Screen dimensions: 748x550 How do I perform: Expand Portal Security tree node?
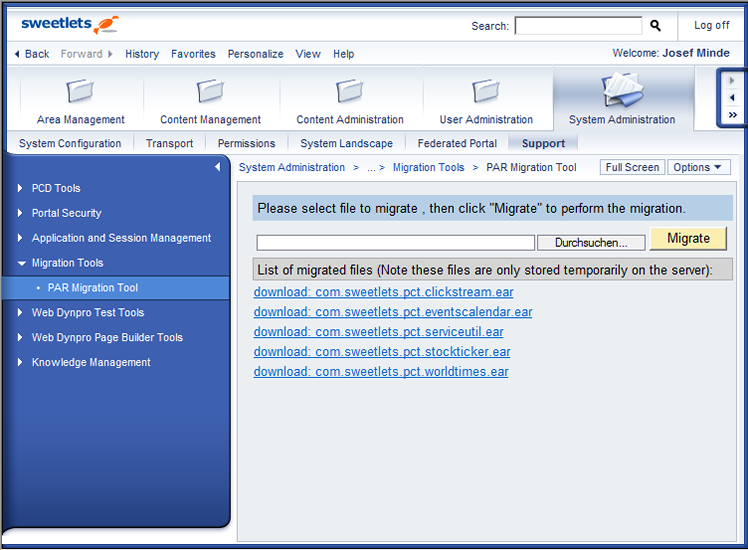tap(20, 213)
